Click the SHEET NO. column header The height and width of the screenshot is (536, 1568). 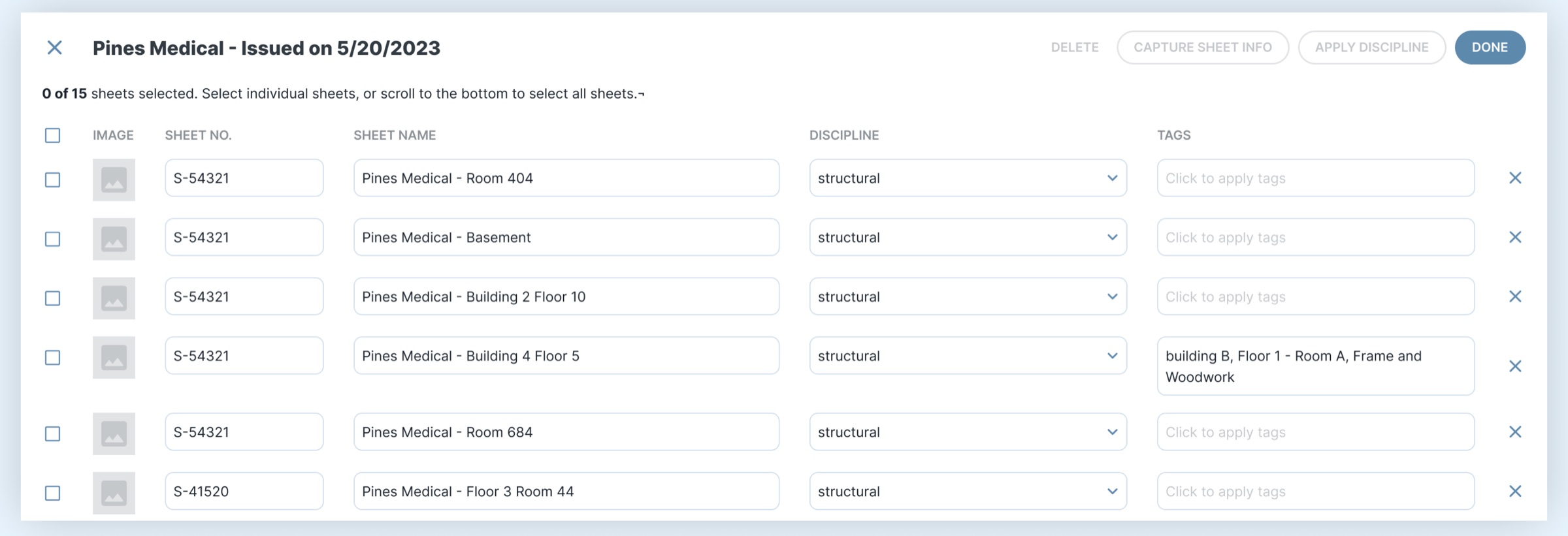pyautogui.click(x=198, y=135)
